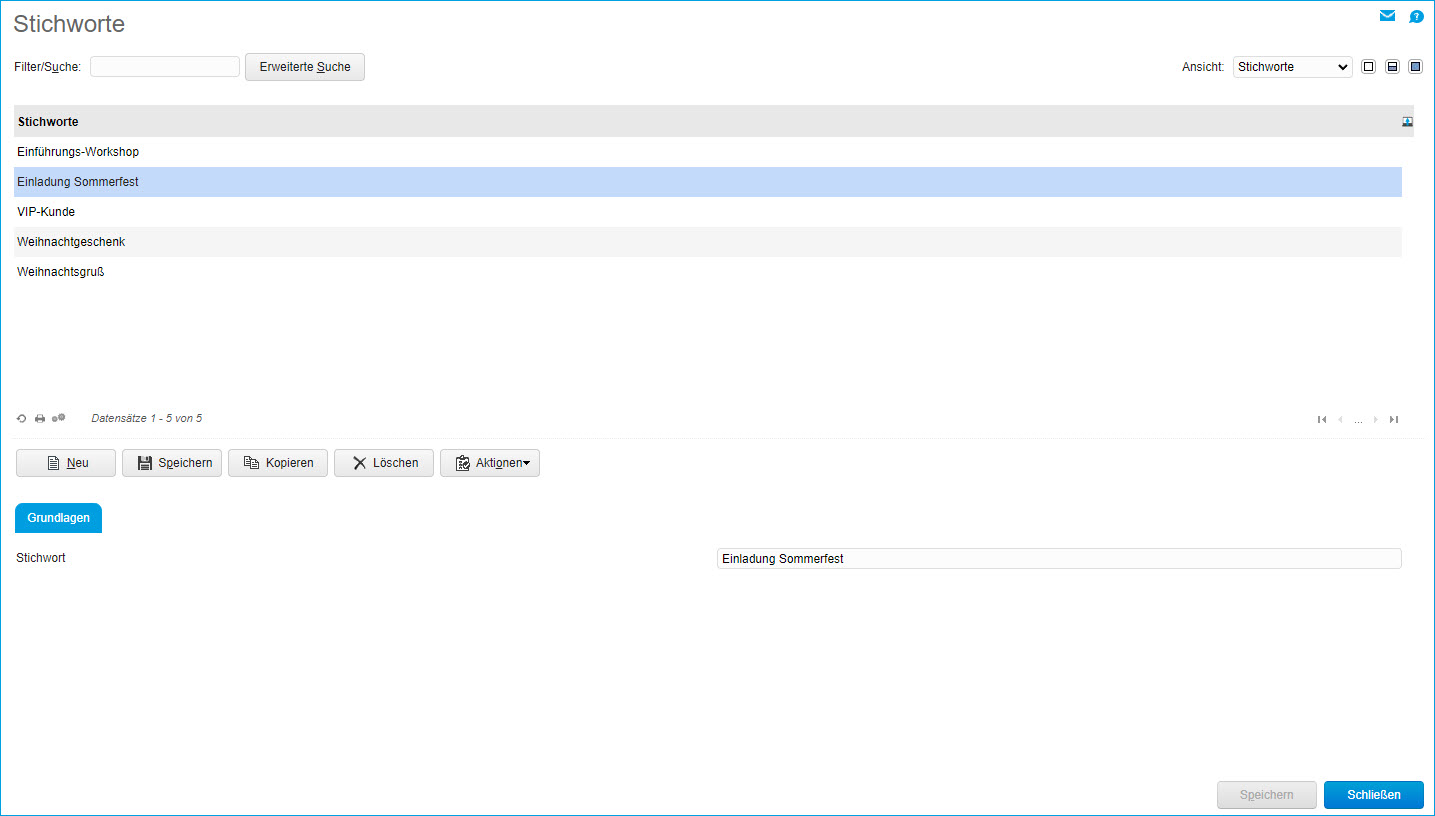Go to previous page of records

1340,420
